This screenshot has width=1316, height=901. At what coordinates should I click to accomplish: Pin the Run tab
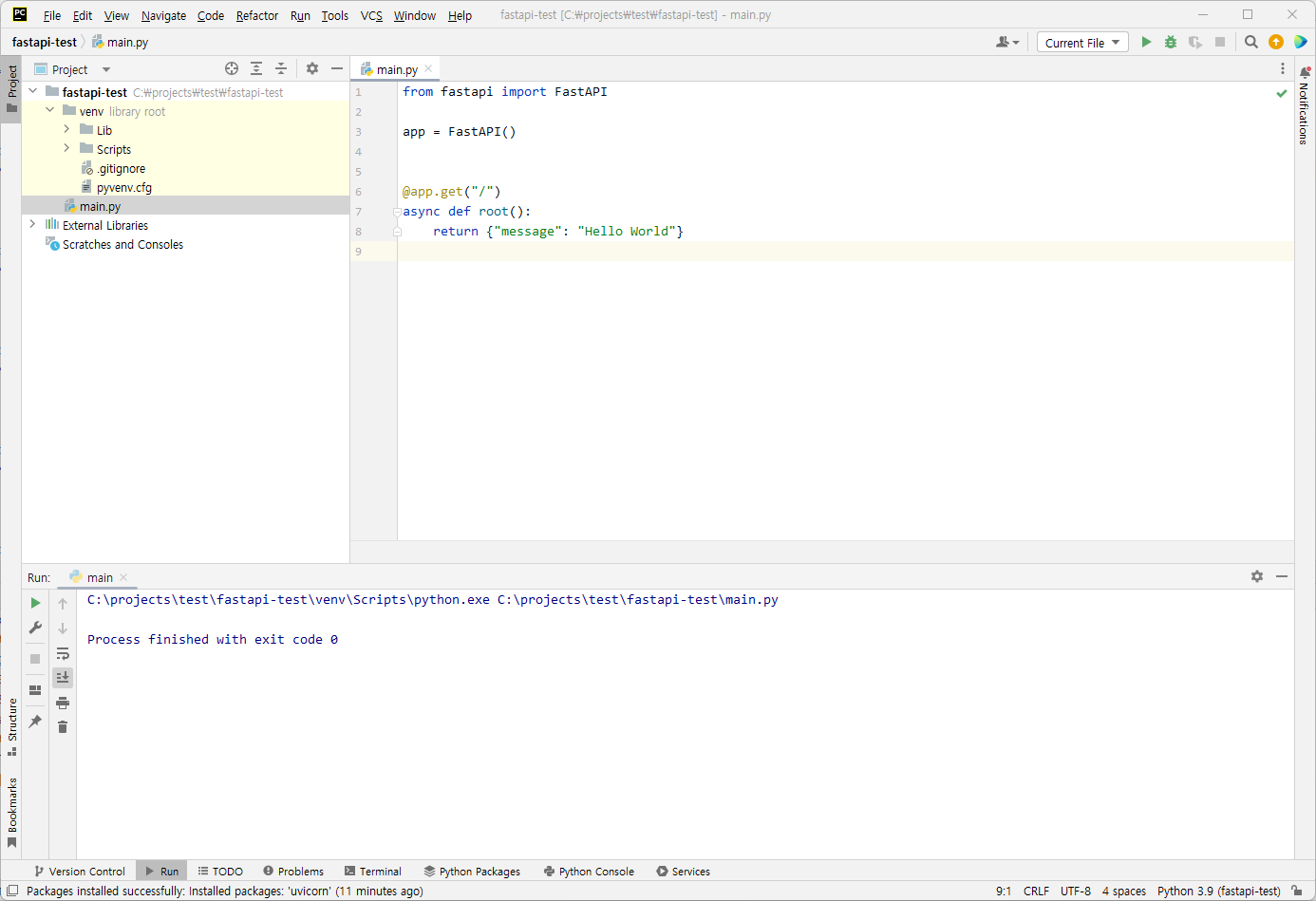coord(35,722)
